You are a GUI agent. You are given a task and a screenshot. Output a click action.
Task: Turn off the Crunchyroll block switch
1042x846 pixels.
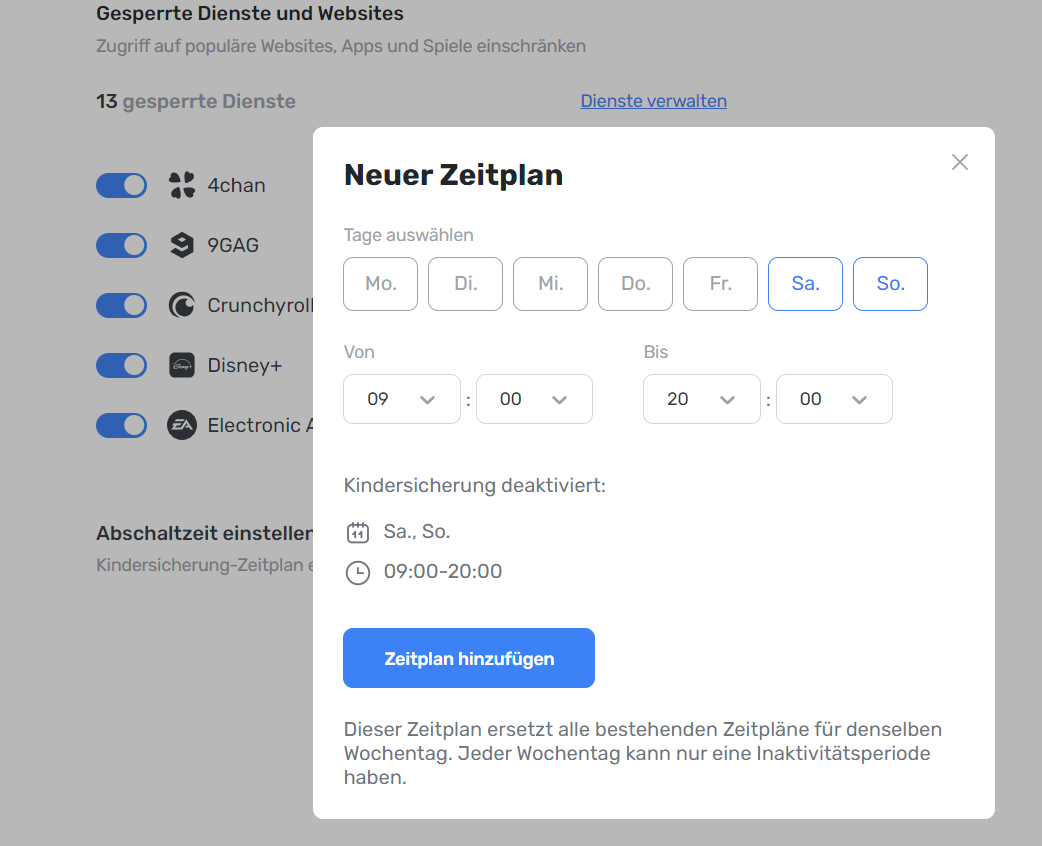(x=122, y=305)
